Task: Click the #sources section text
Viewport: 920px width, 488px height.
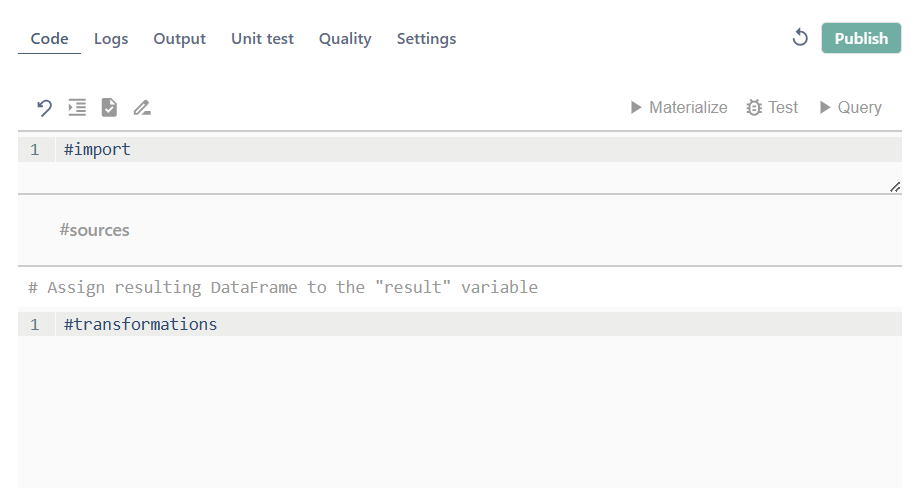Action: click(x=94, y=230)
